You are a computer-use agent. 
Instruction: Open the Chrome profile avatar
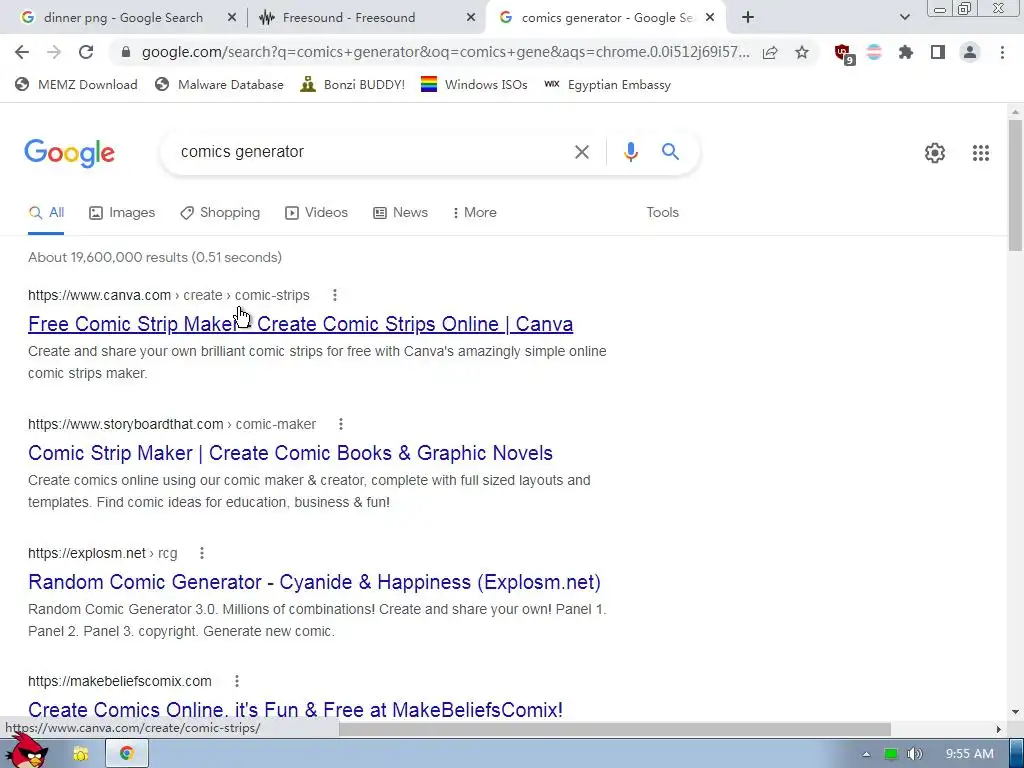point(970,52)
